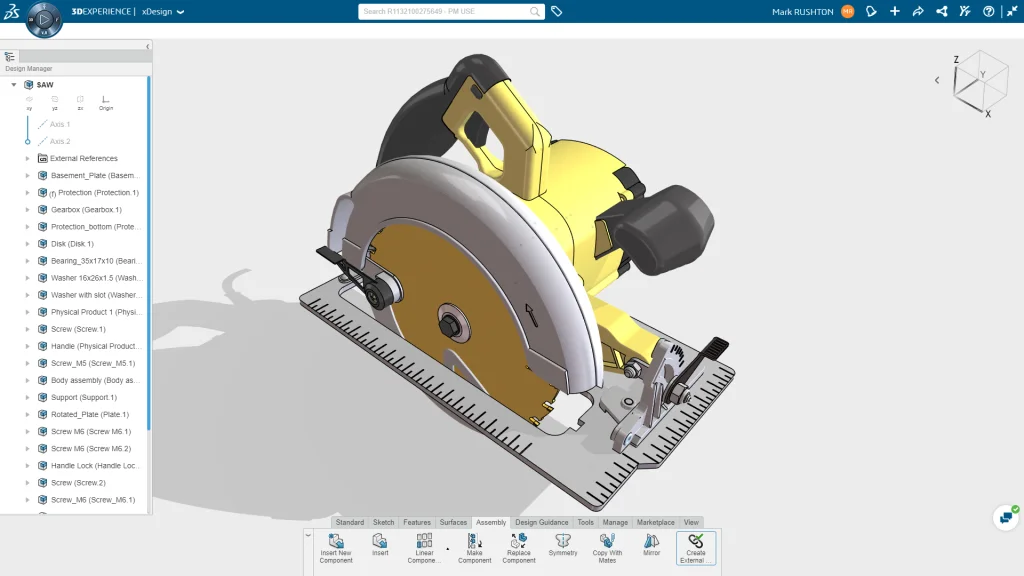The image size is (1024, 576).
Task: Select the Origin node under SAW
Action: click(x=105, y=102)
